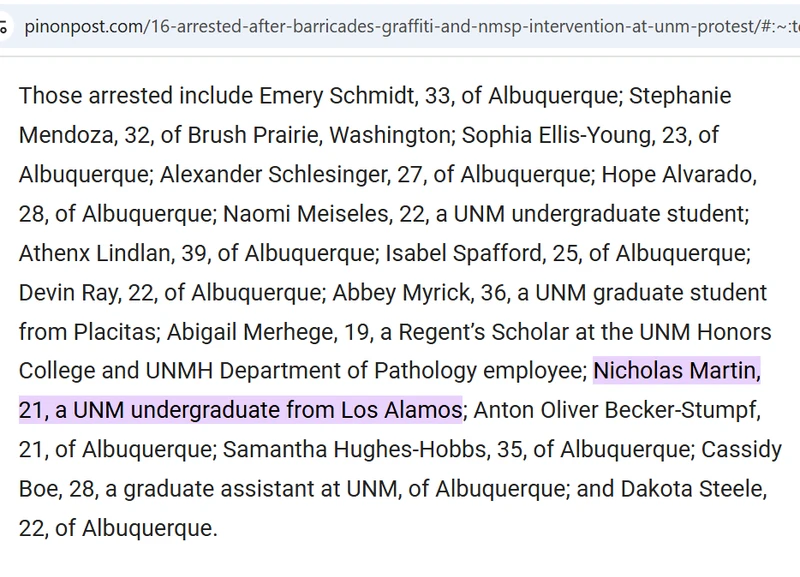Click the site information icon in address bar

7,25
